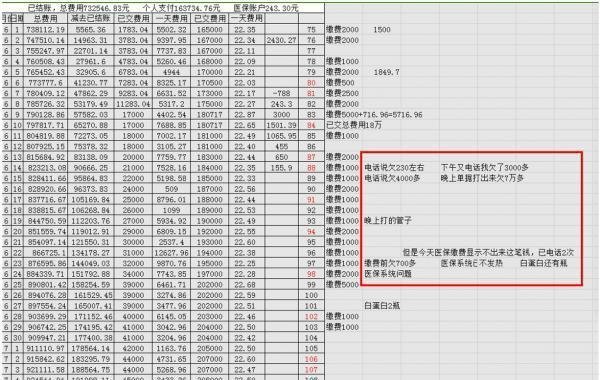Click the cell showing 509
The height and width of the screenshot is (380, 600).
click(171, 189)
